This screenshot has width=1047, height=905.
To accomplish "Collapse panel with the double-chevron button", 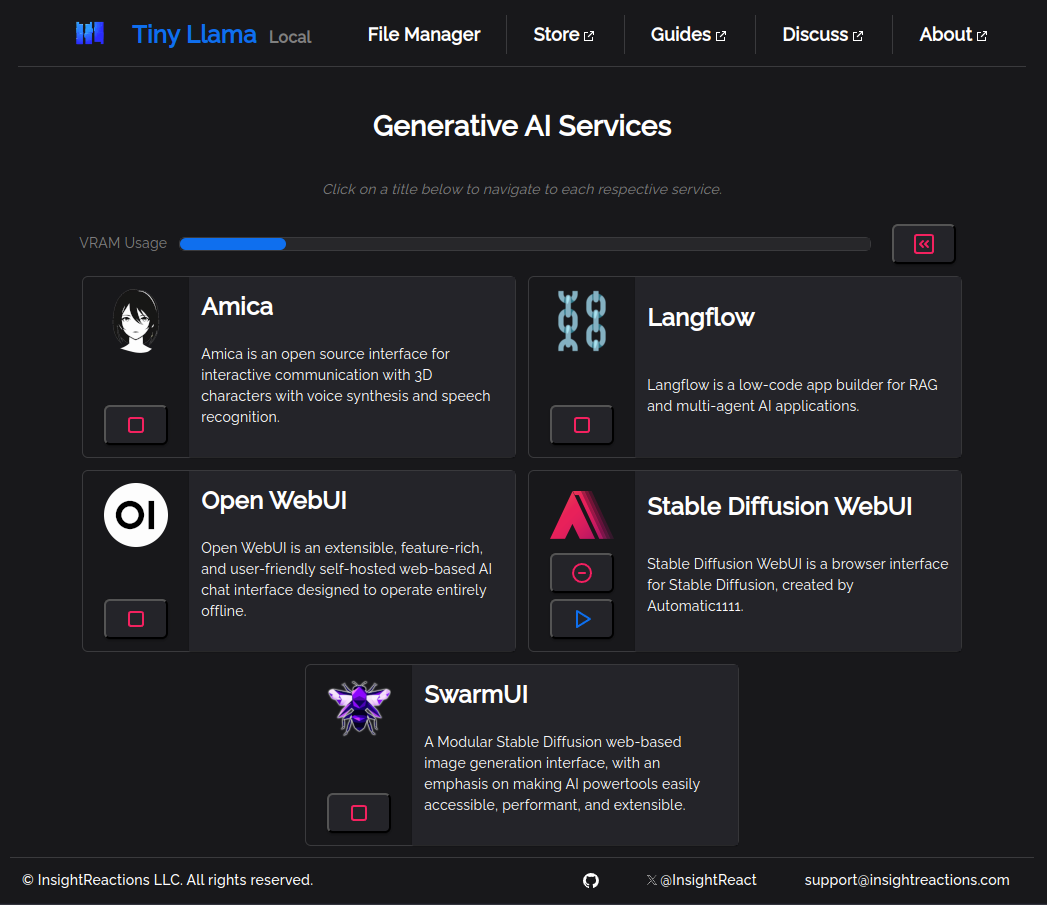I will click(923, 244).
